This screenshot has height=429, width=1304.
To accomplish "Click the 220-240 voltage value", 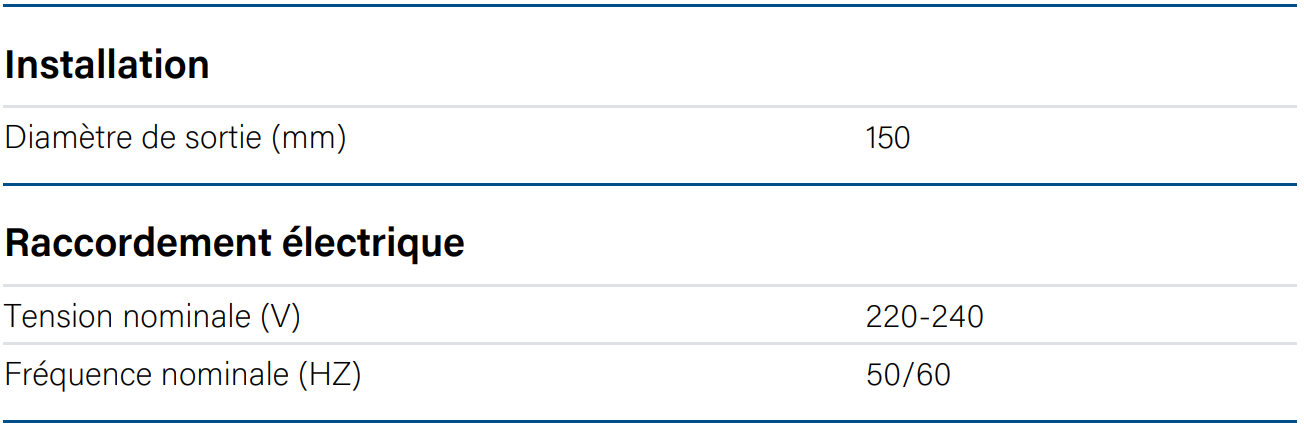I will coord(924,317).
